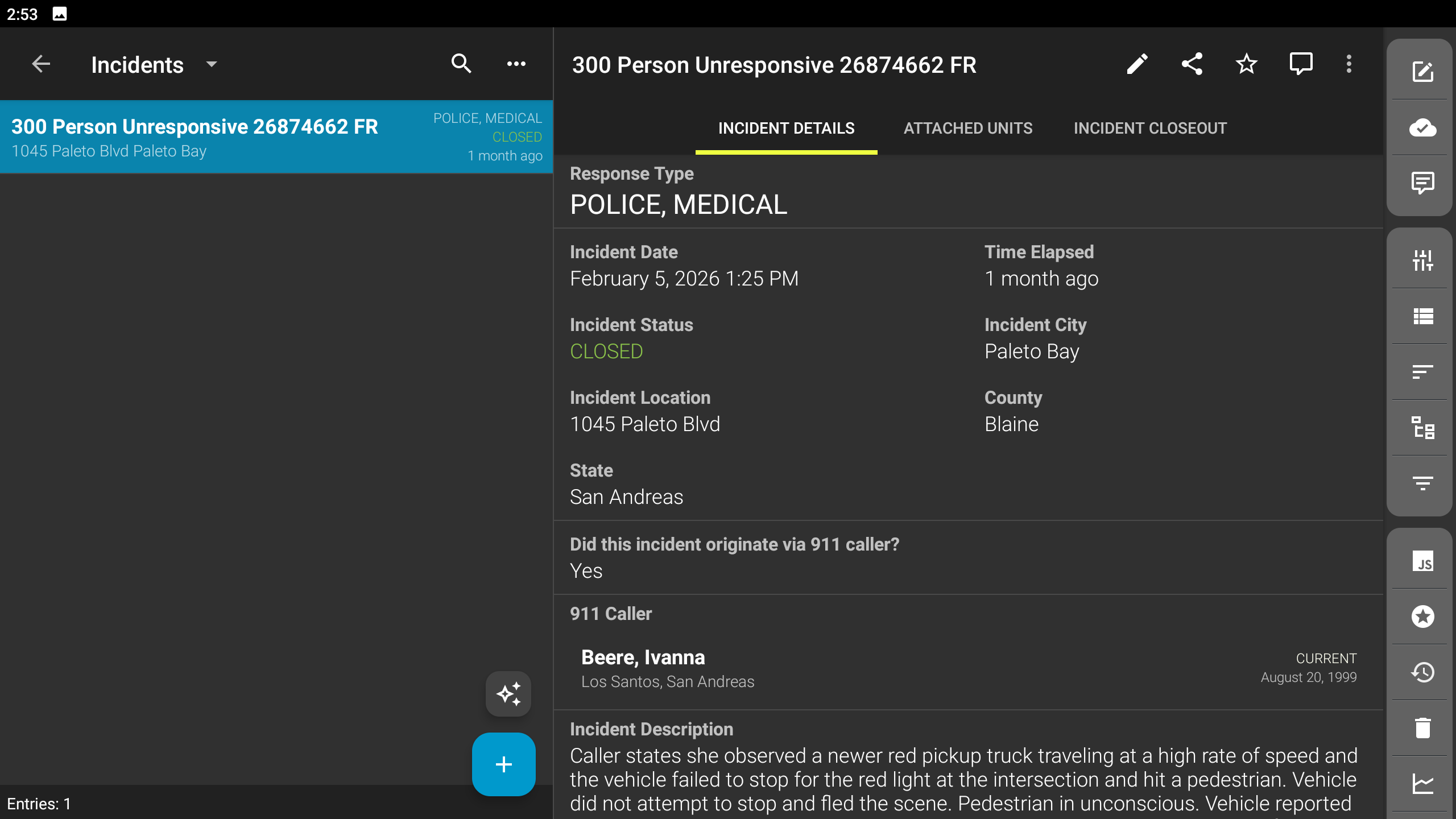Open the cloud sync icon in sidebar
Viewport: 1456px width, 819px height.
[1422, 127]
